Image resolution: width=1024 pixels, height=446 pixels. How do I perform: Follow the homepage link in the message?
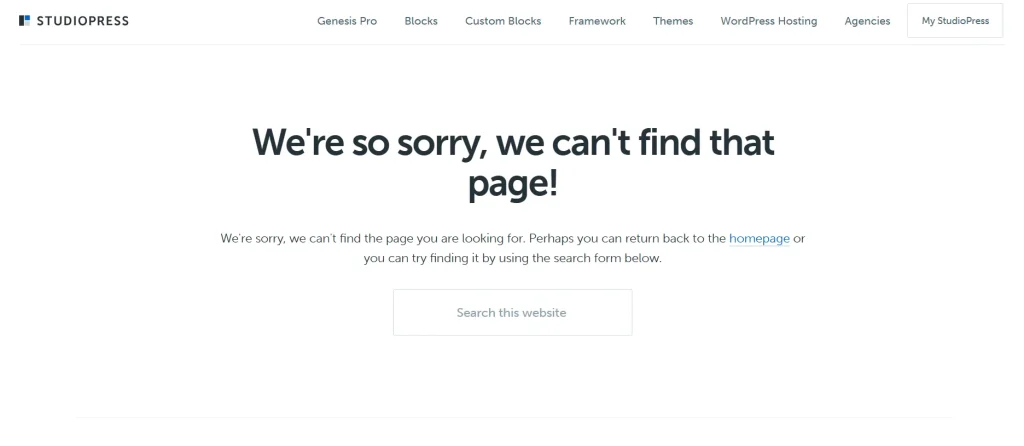[760, 238]
